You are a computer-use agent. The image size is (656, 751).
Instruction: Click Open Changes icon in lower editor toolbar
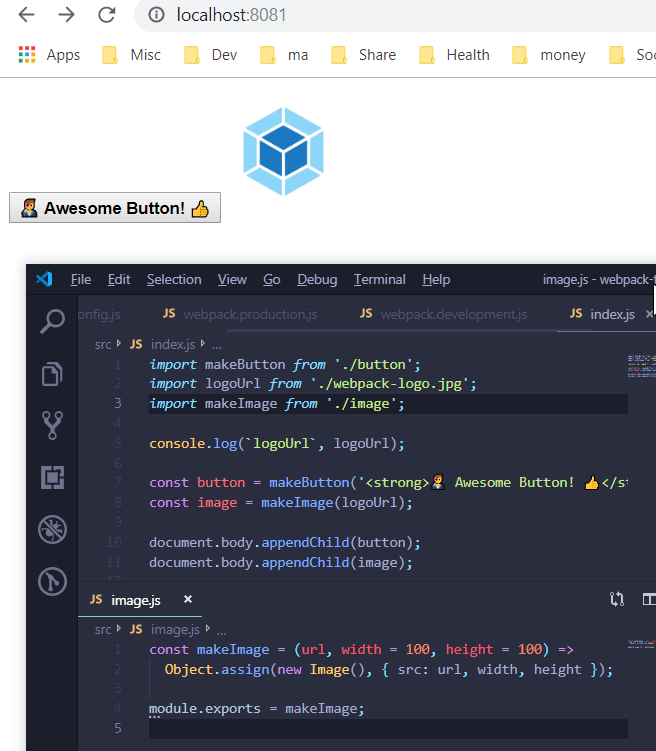pyautogui.click(x=617, y=599)
